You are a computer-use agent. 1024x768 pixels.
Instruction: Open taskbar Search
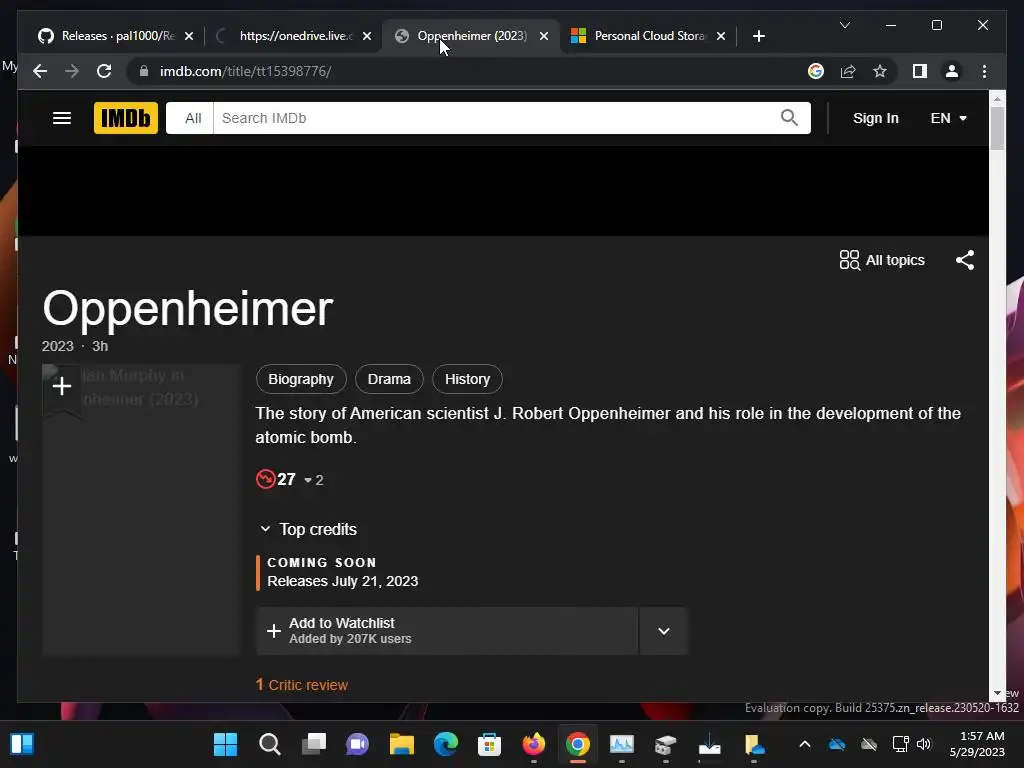(x=269, y=744)
